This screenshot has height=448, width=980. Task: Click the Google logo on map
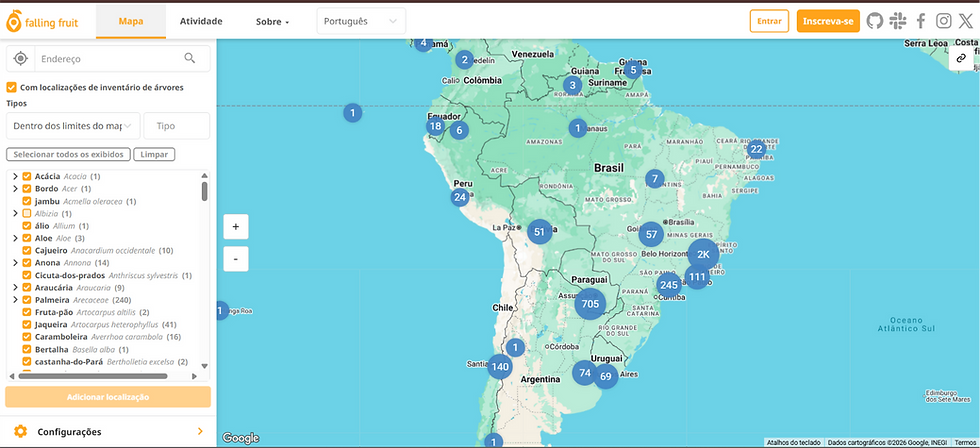pyautogui.click(x=241, y=439)
